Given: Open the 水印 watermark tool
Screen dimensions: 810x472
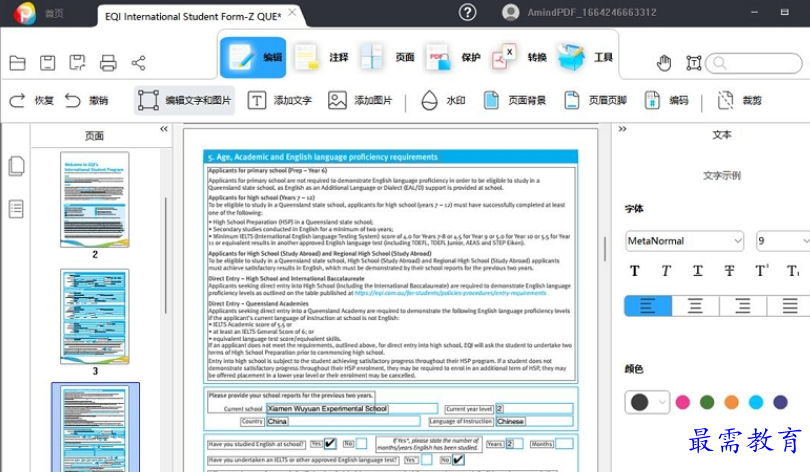Looking at the screenshot, I should [x=443, y=100].
